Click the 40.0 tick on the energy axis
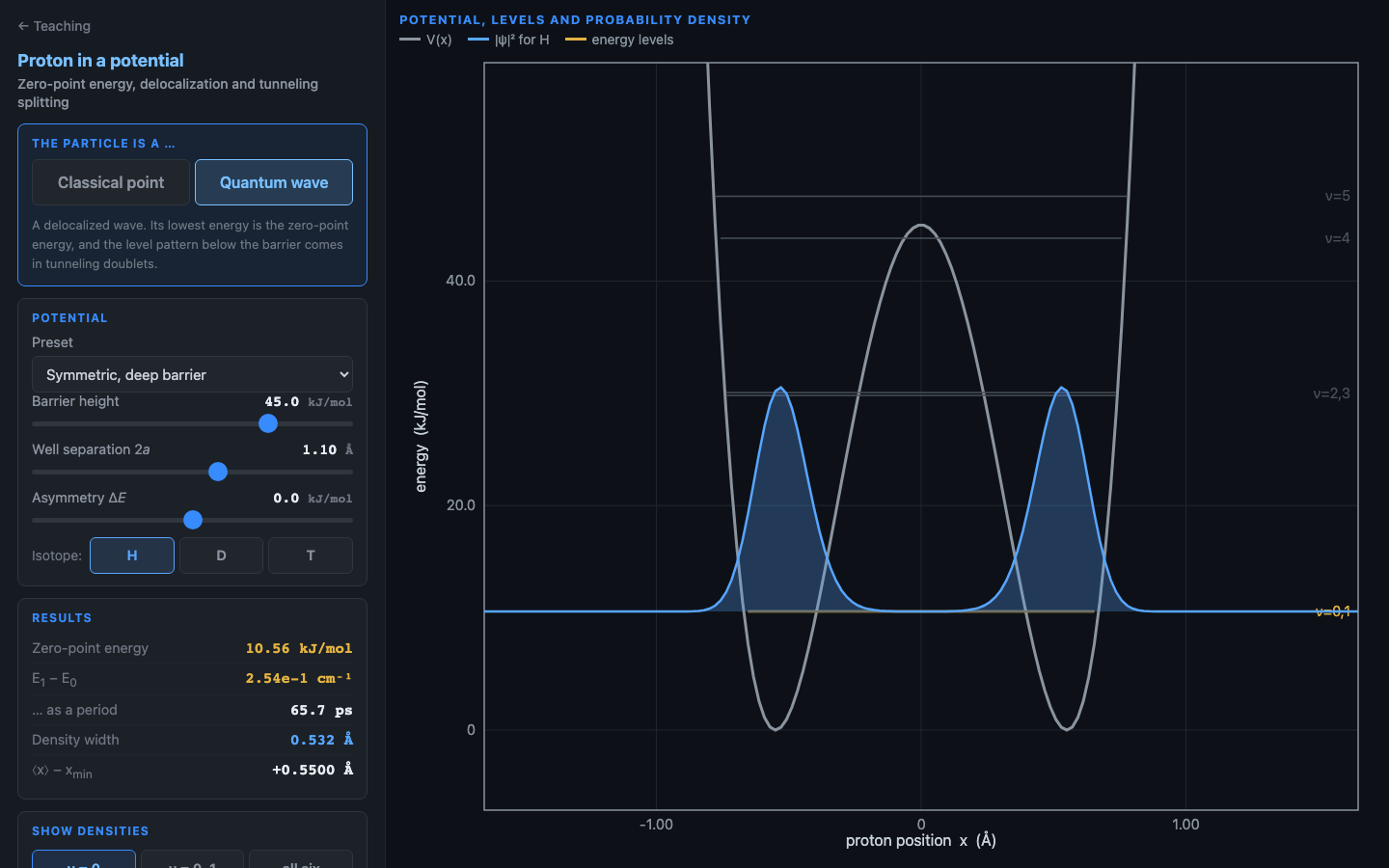 point(460,281)
